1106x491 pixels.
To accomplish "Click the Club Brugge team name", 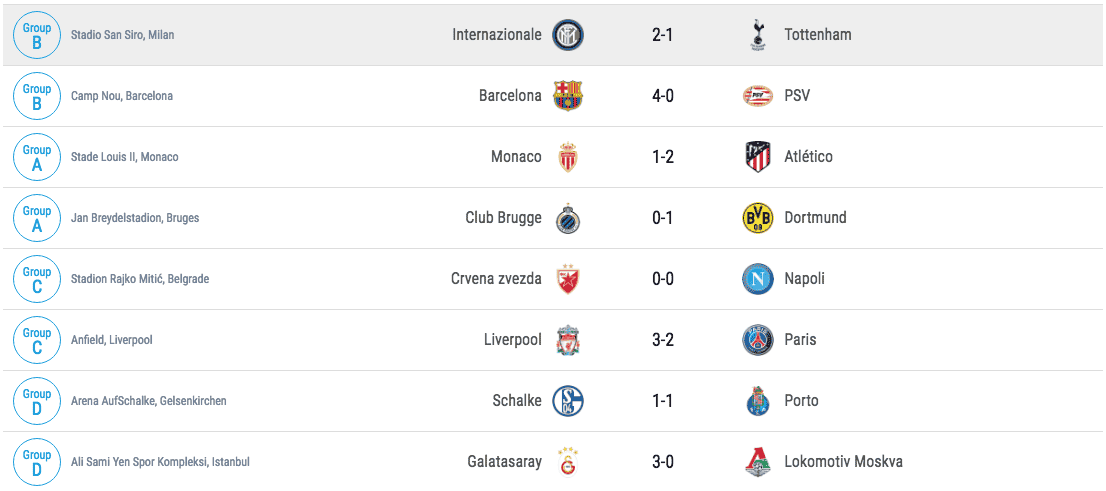I will [x=503, y=218].
